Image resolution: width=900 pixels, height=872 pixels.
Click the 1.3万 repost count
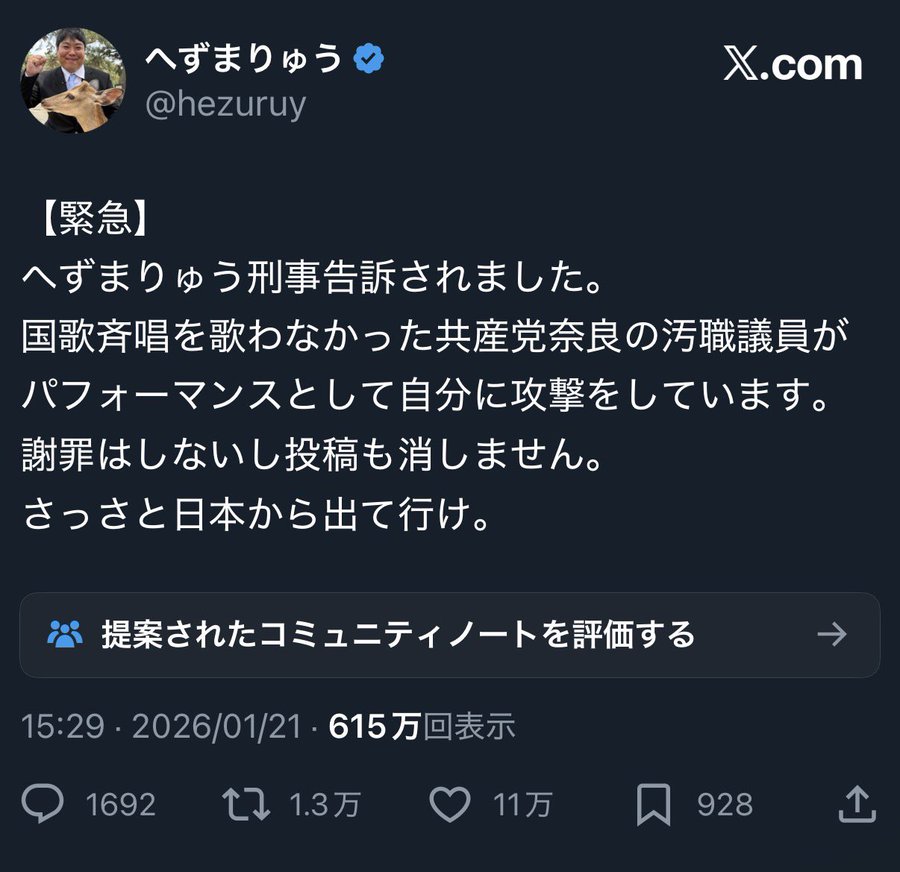[x=325, y=804]
